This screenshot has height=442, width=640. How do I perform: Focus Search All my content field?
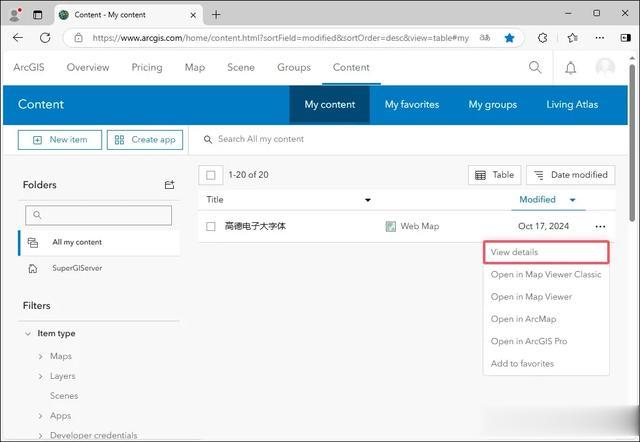point(261,139)
